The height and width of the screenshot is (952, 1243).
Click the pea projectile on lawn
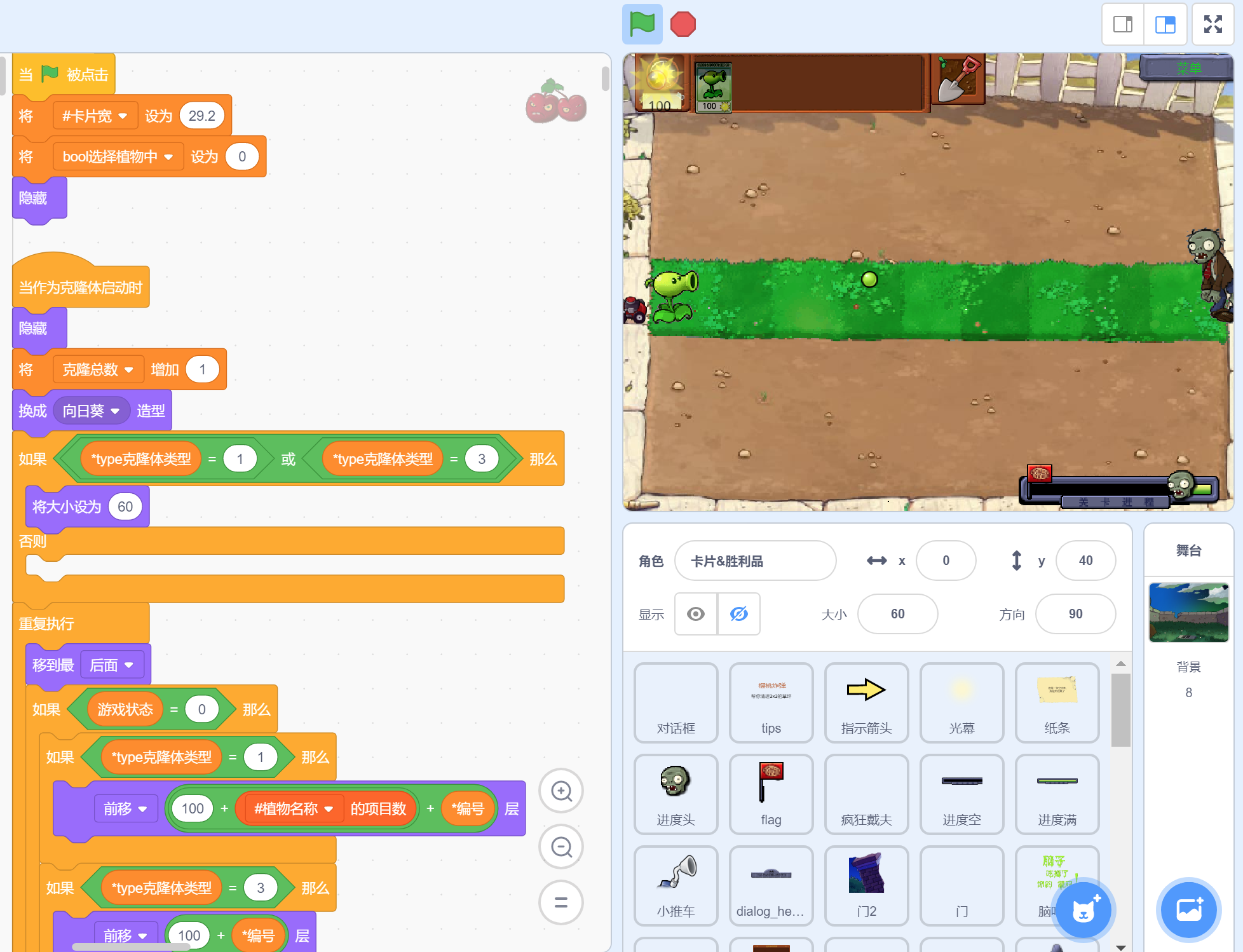(869, 279)
